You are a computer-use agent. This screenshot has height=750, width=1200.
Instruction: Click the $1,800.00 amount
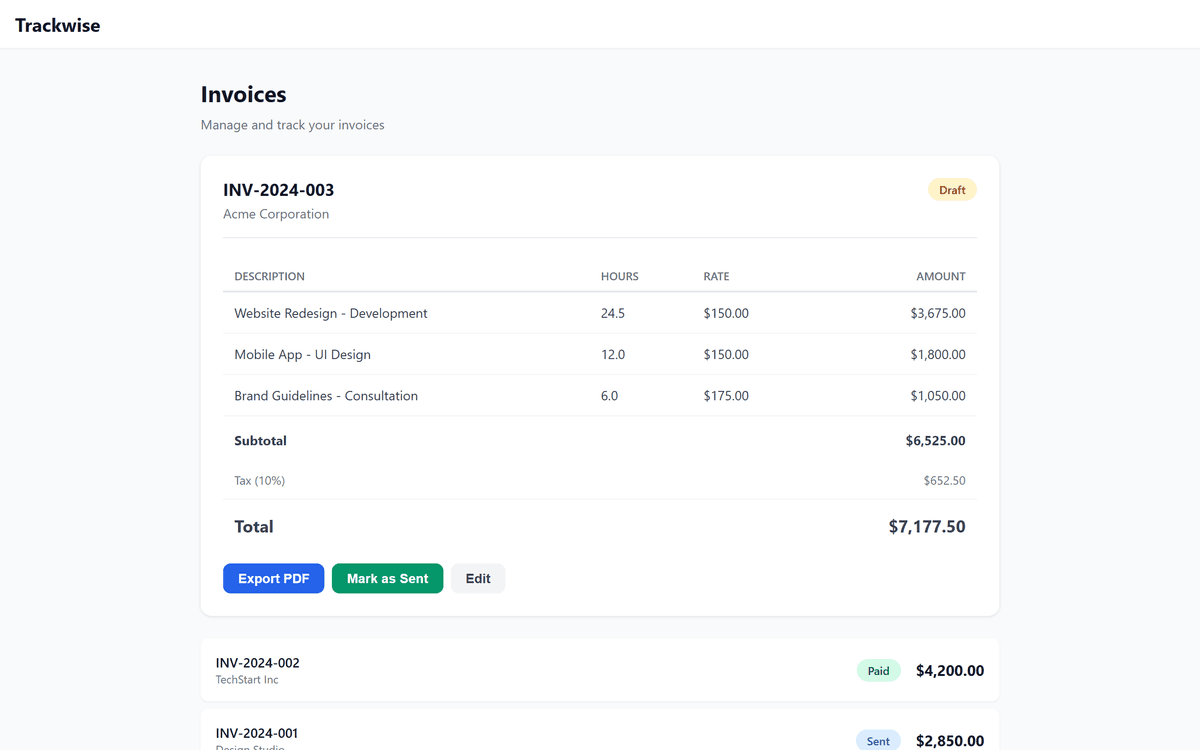[938, 354]
